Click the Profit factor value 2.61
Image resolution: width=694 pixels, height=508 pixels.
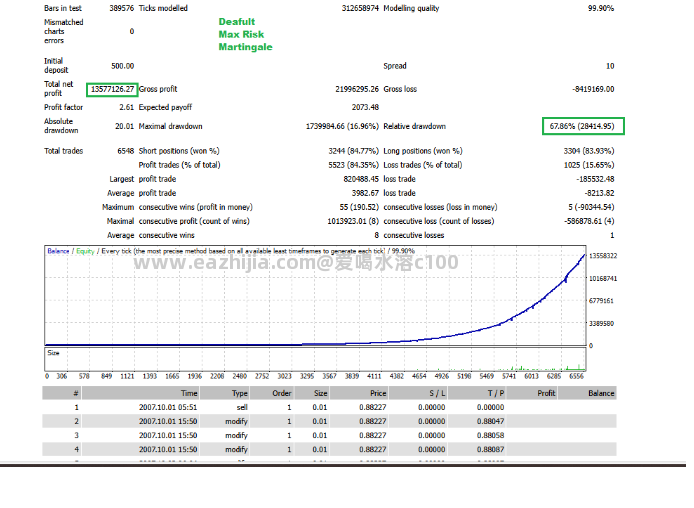pyautogui.click(x=127, y=108)
